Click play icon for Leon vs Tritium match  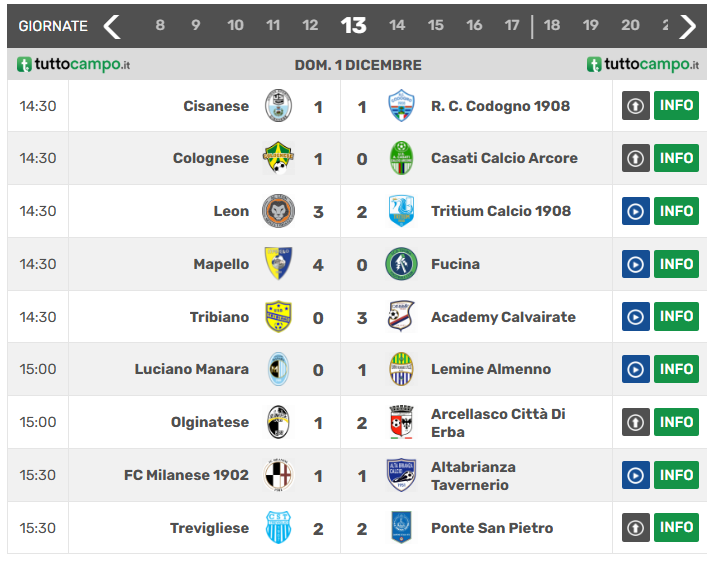click(636, 211)
